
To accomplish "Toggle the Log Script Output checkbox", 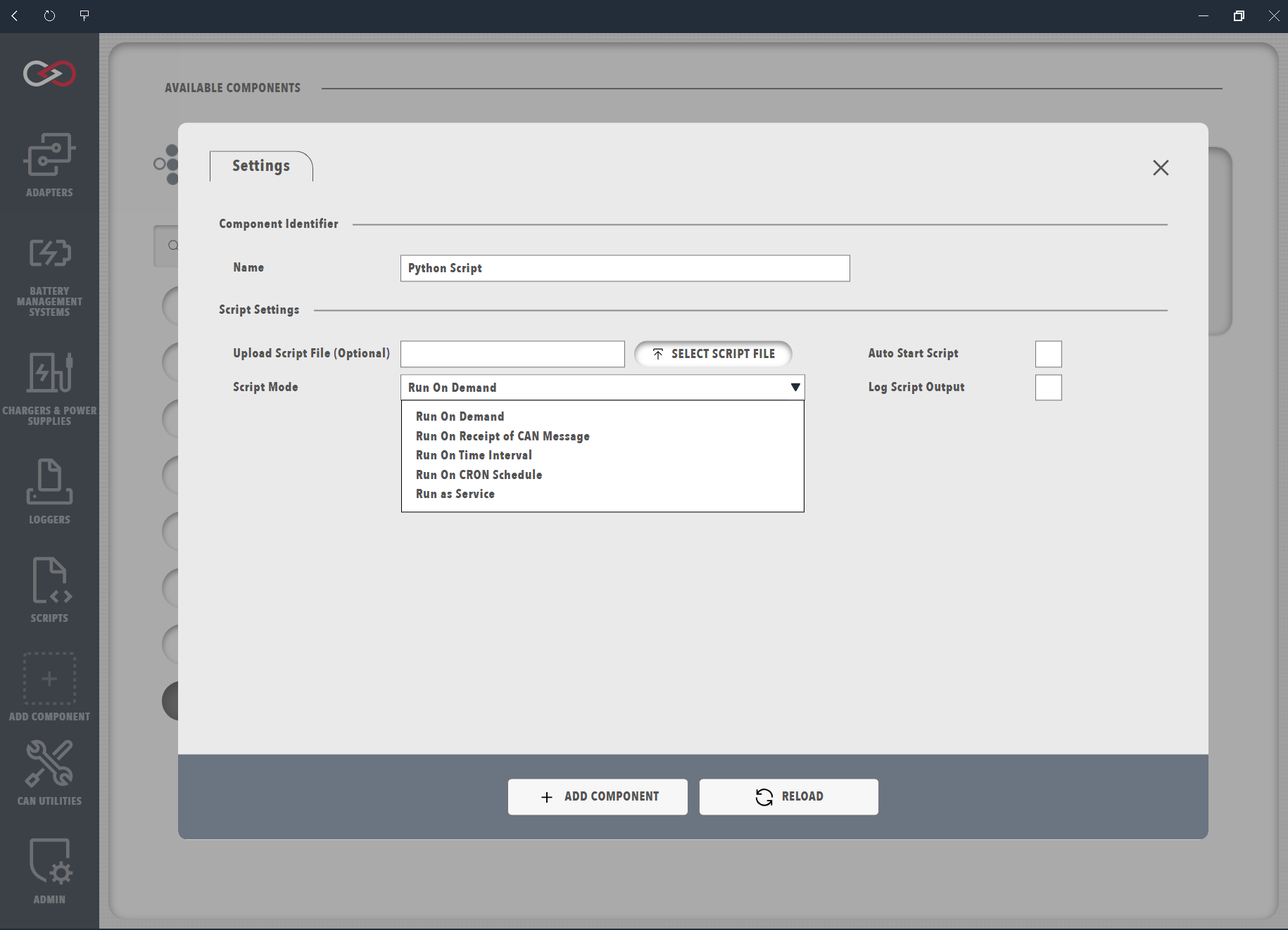I will pyautogui.click(x=1048, y=388).
